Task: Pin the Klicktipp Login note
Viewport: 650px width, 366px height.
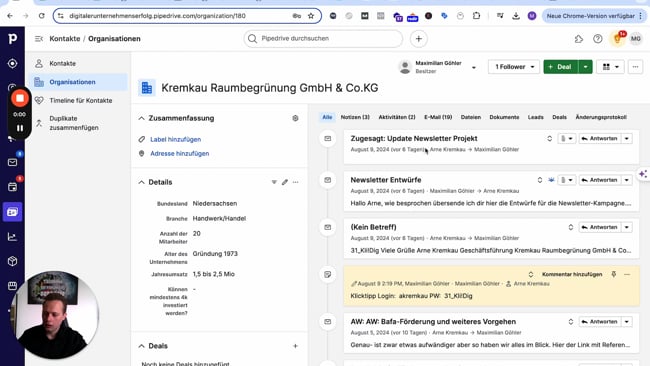Action: (x=614, y=274)
